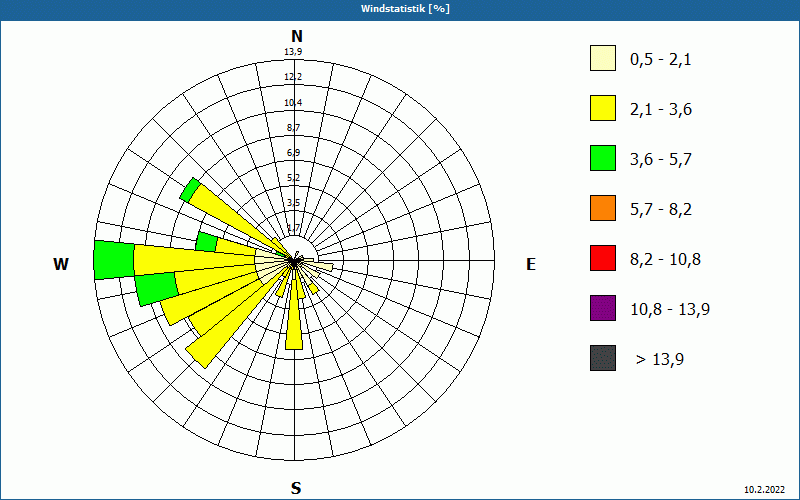Click the long yellow south-pointing bar
Screen dimensions: 800x500
[x=294, y=321]
